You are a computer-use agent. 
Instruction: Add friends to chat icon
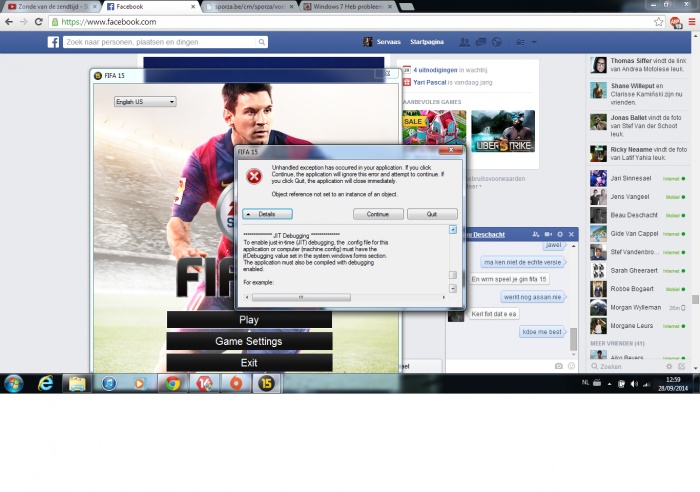coord(536,234)
